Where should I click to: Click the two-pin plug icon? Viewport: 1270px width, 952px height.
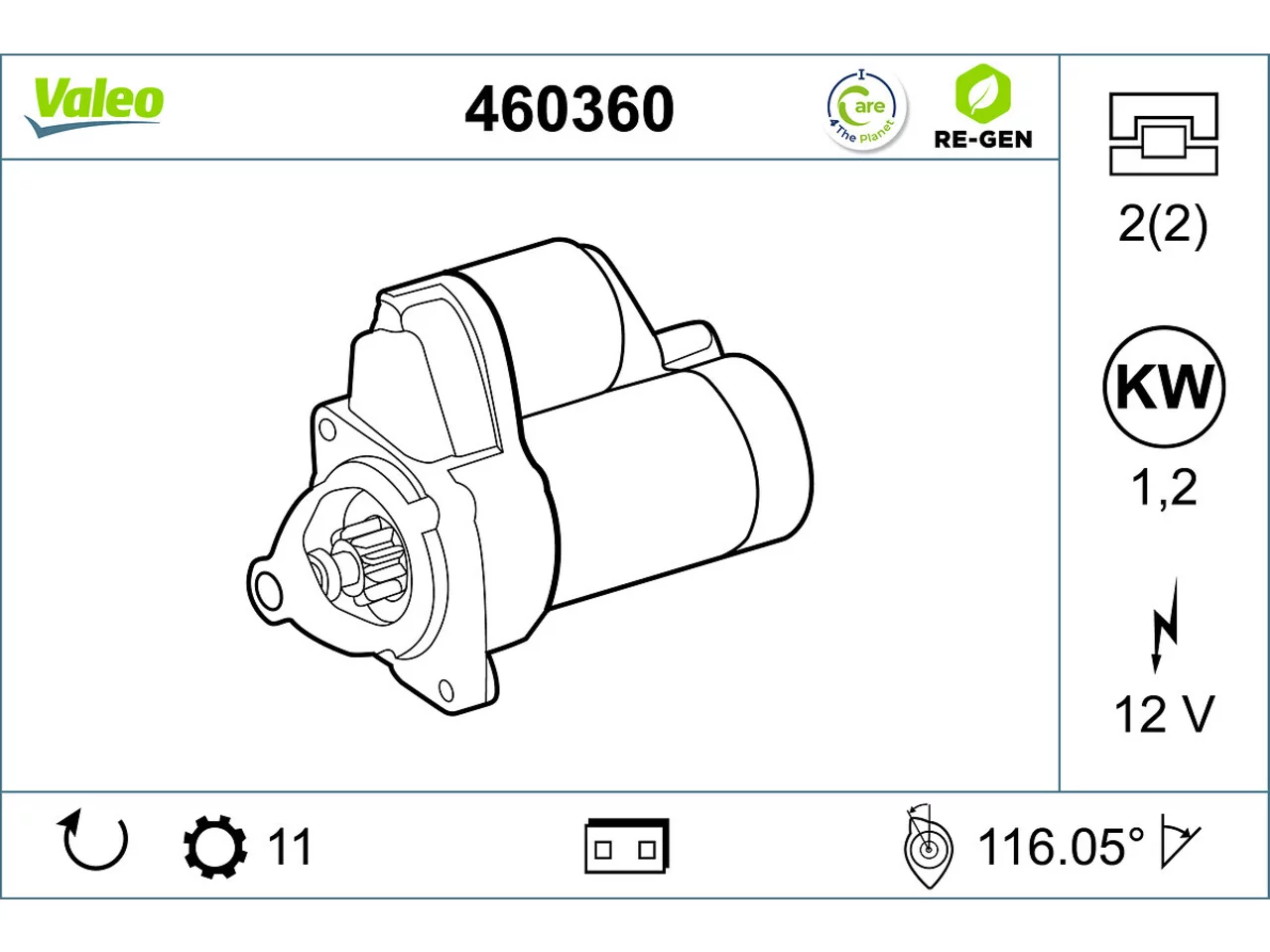(626, 846)
